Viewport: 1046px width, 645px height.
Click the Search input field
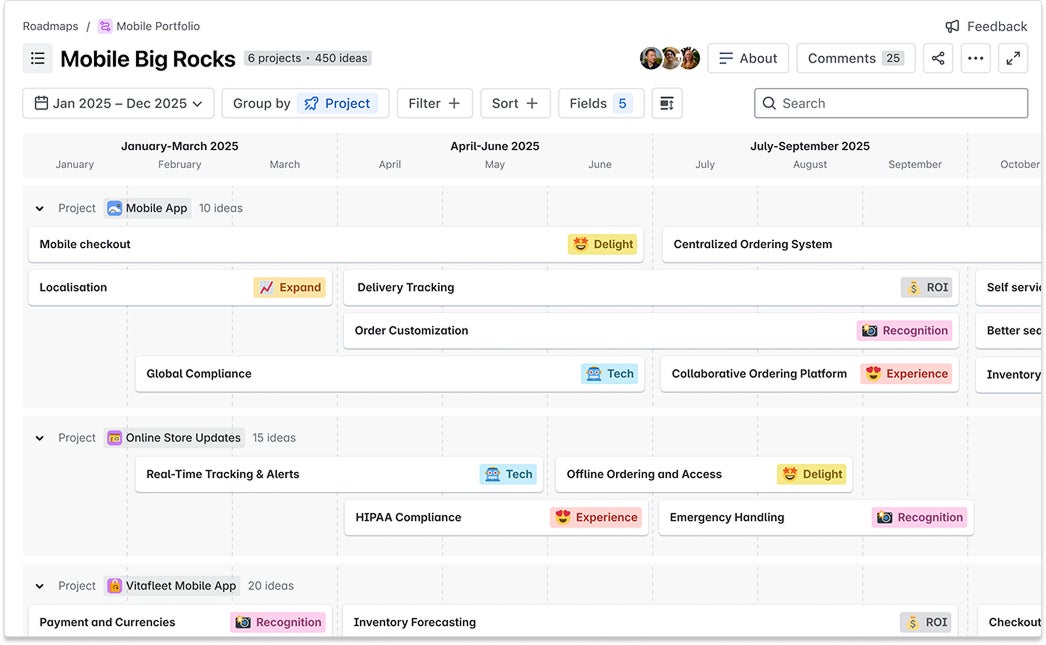tap(891, 103)
